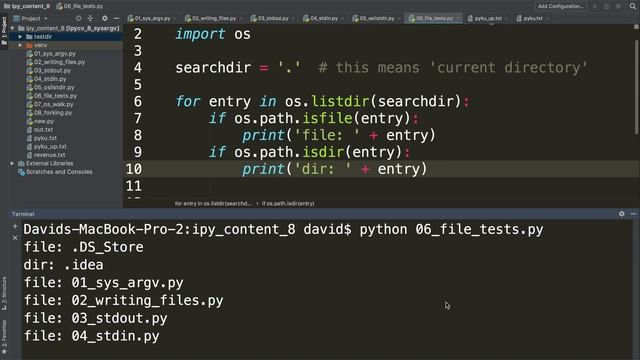This screenshot has width=640, height=360.
Task: Click Scroll from Source target icon
Action: pyautogui.click(x=78, y=18)
